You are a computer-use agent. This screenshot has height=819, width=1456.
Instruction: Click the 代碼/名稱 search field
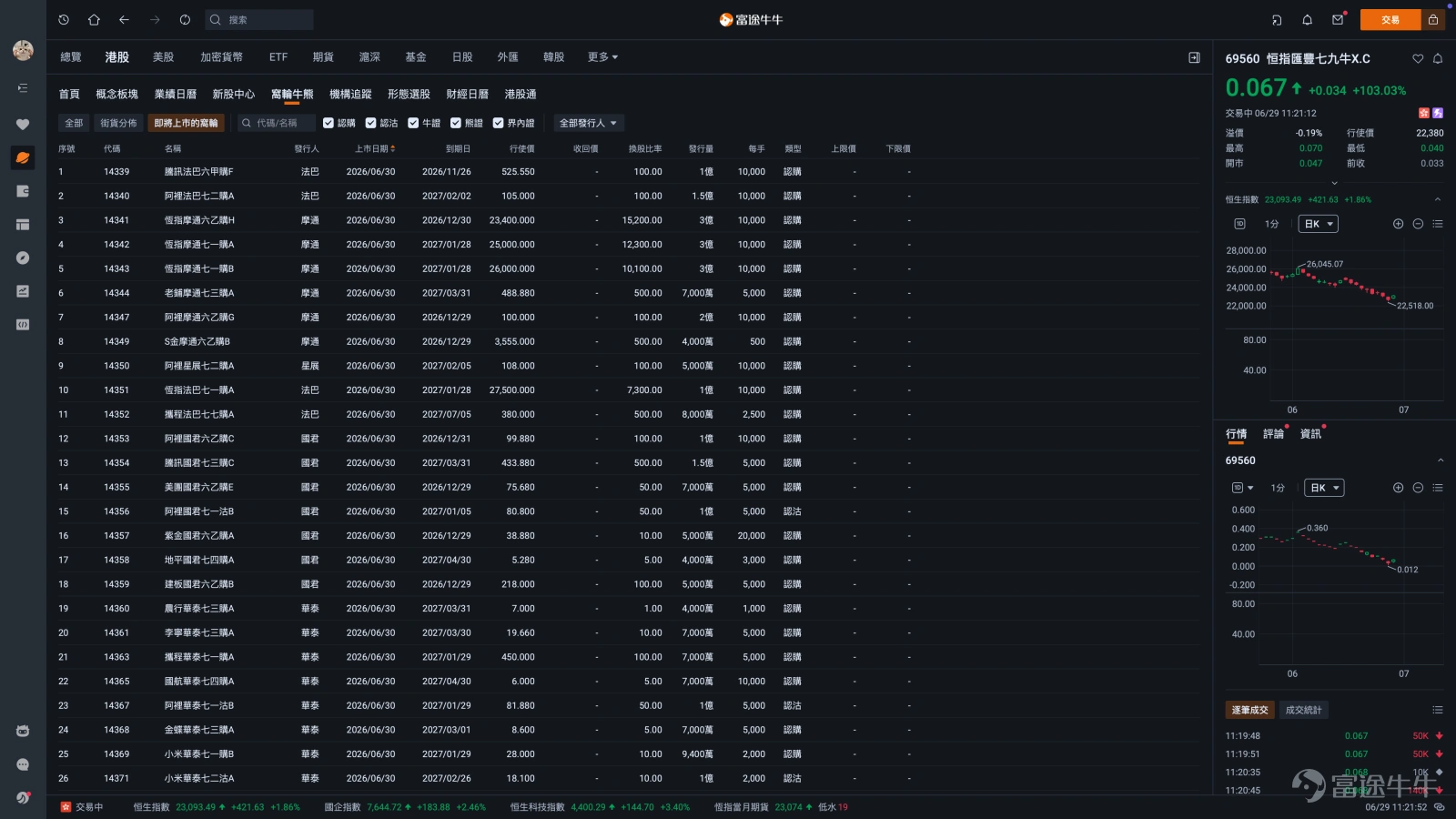tap(277, 123)
